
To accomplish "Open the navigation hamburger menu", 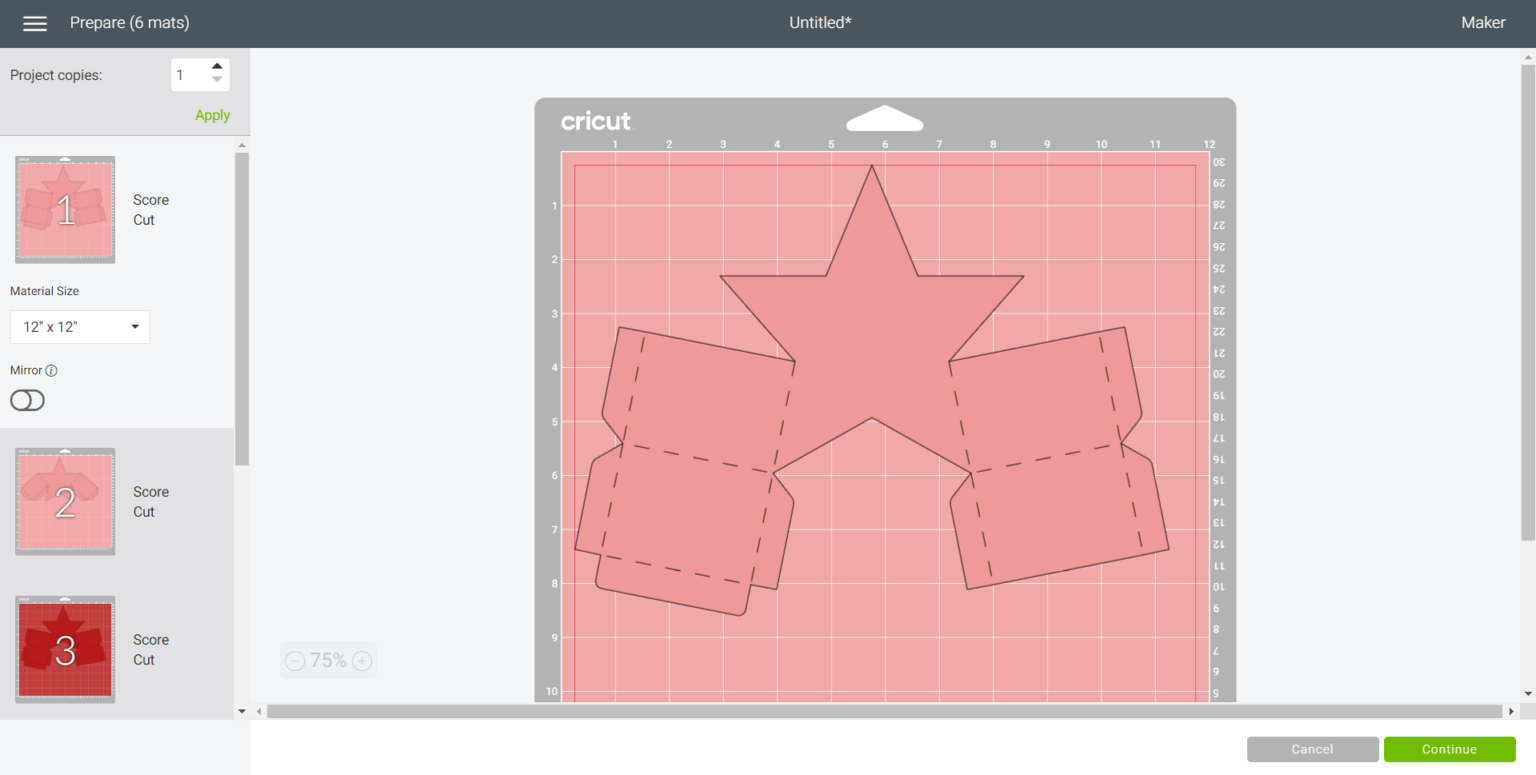I will (x=35, y=23).
